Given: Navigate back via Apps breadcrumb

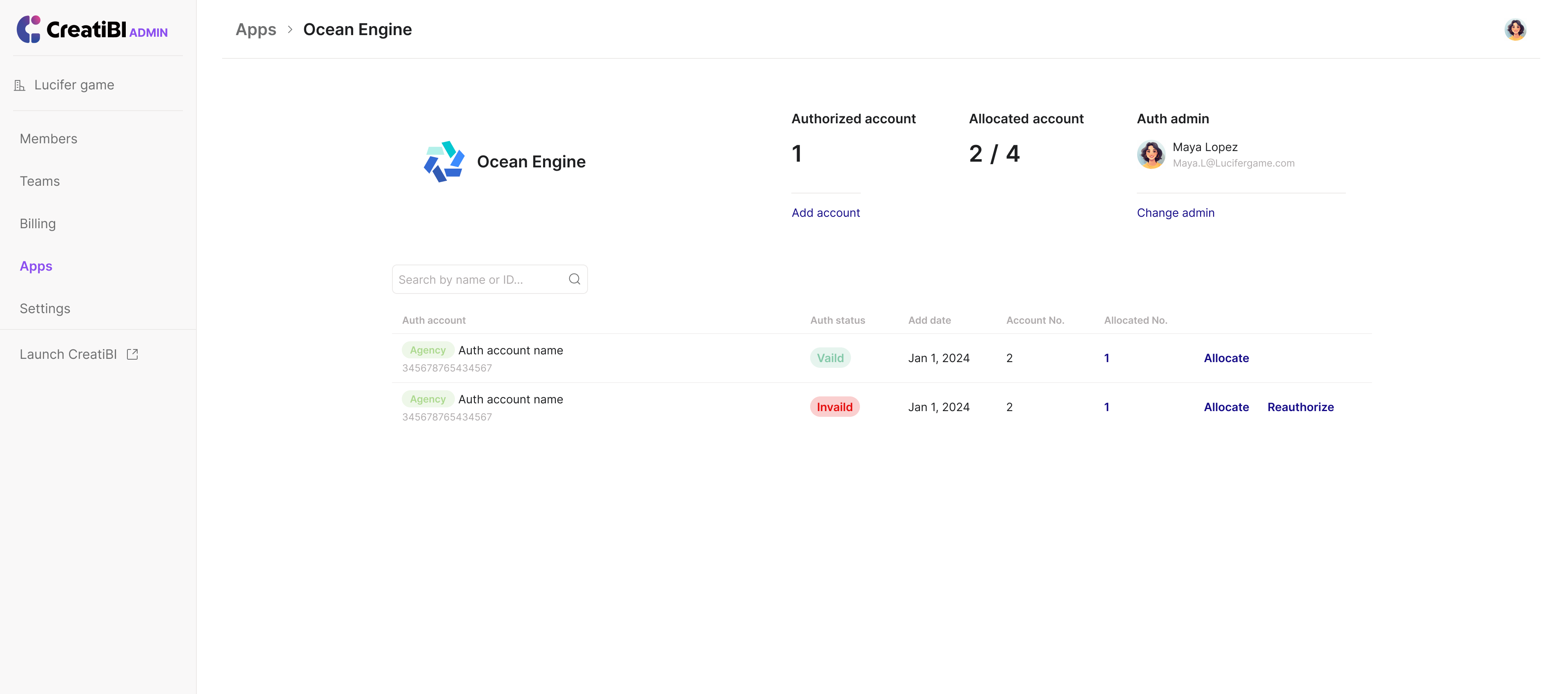Looking at the screenshot, I should [x=256, y=29].
